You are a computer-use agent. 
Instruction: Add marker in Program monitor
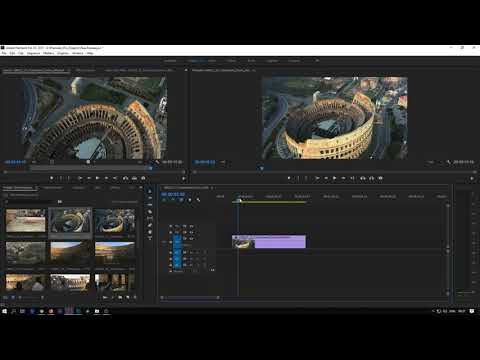[x=289, y=178]
